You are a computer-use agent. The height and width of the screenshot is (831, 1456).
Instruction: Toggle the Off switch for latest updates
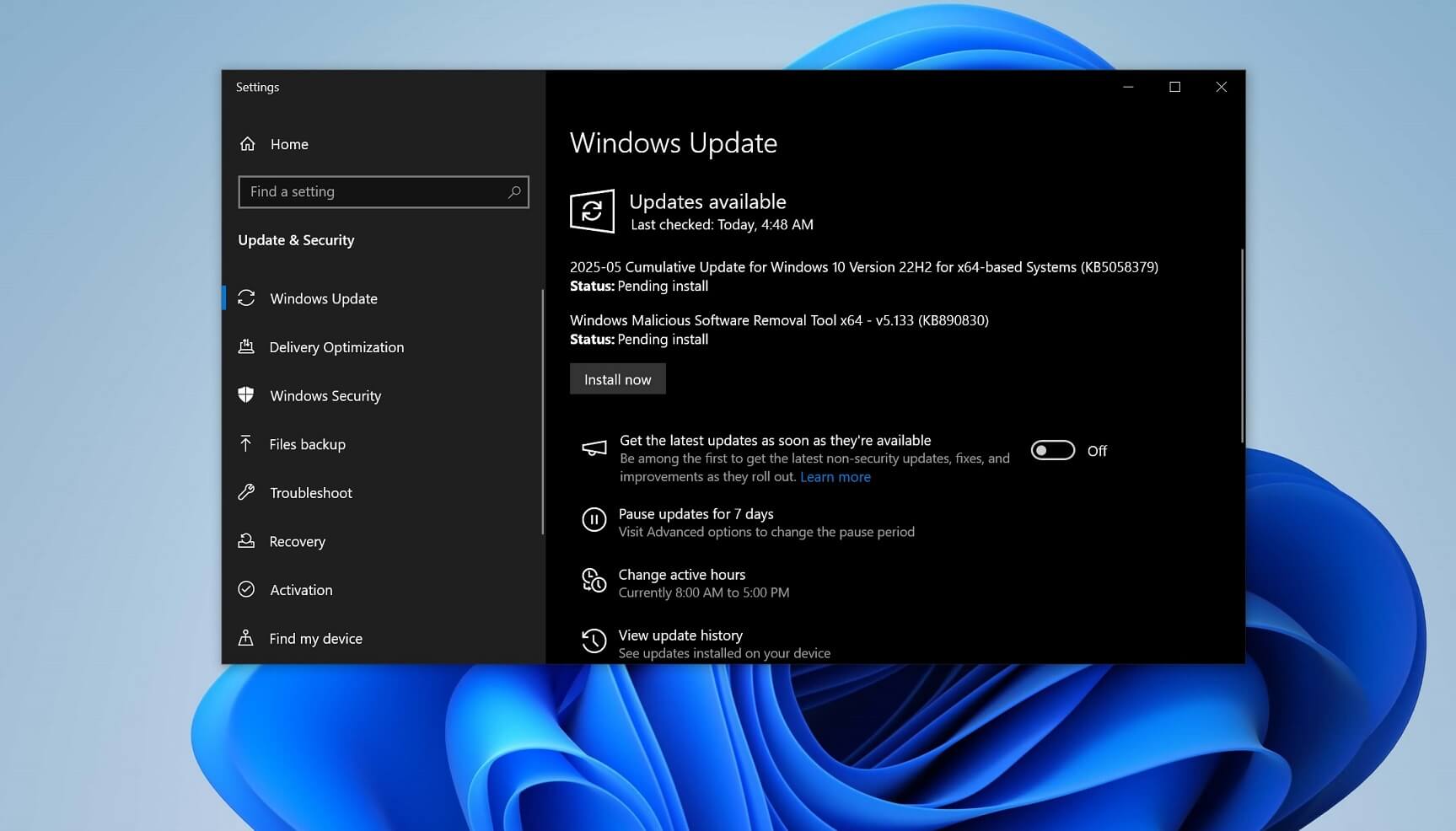click(x=1050, y=450)
